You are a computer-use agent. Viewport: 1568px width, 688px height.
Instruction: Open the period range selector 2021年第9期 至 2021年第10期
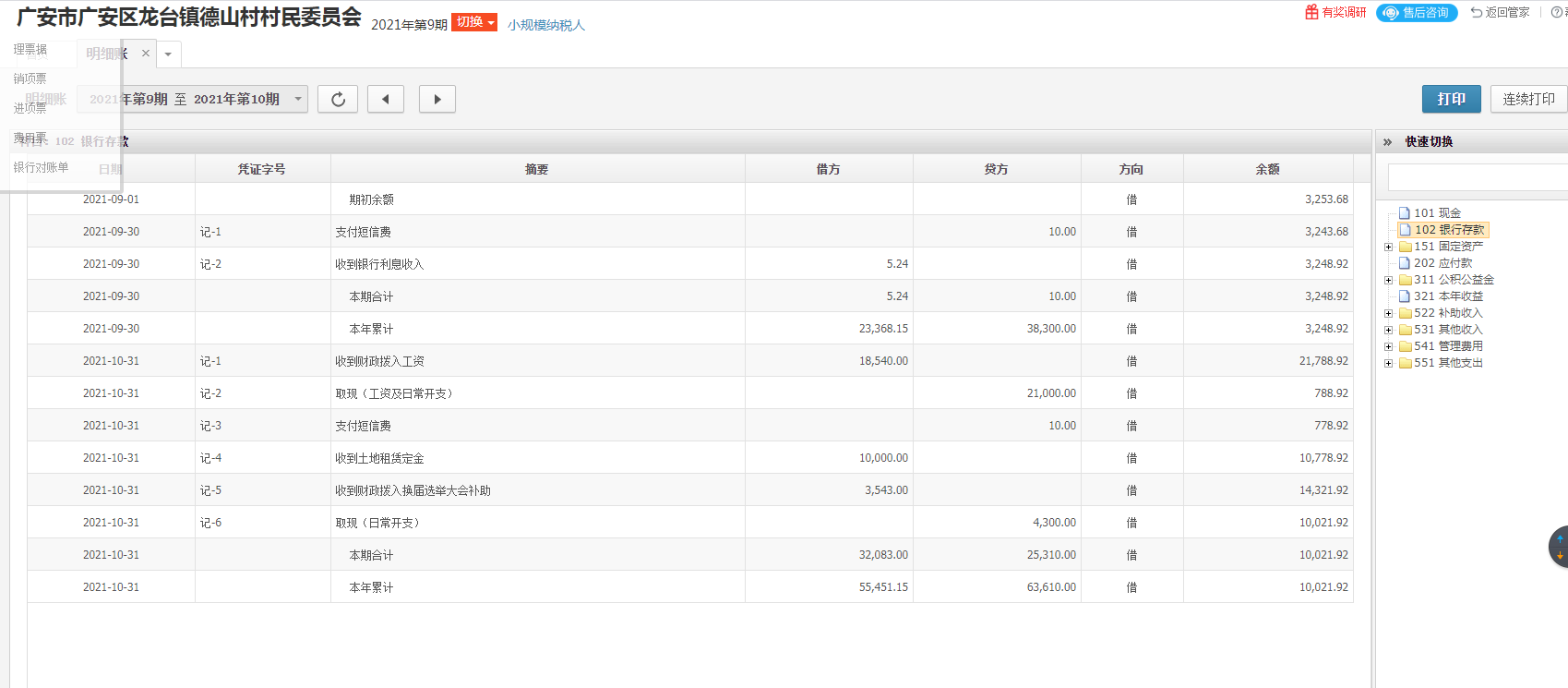pyautogui.click(x=192, y=99)
